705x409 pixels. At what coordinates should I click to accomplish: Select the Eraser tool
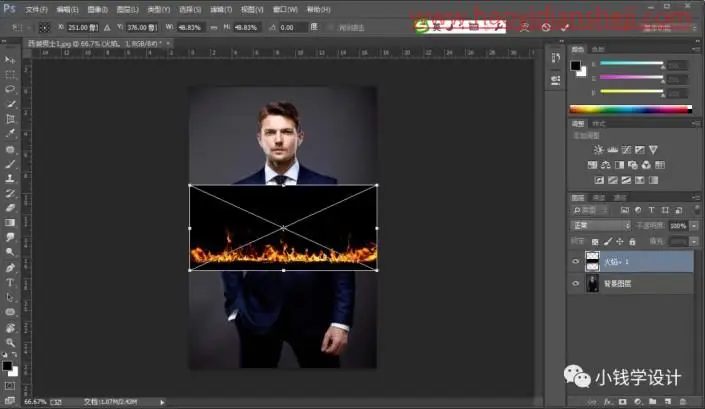[x=10, y=208]
